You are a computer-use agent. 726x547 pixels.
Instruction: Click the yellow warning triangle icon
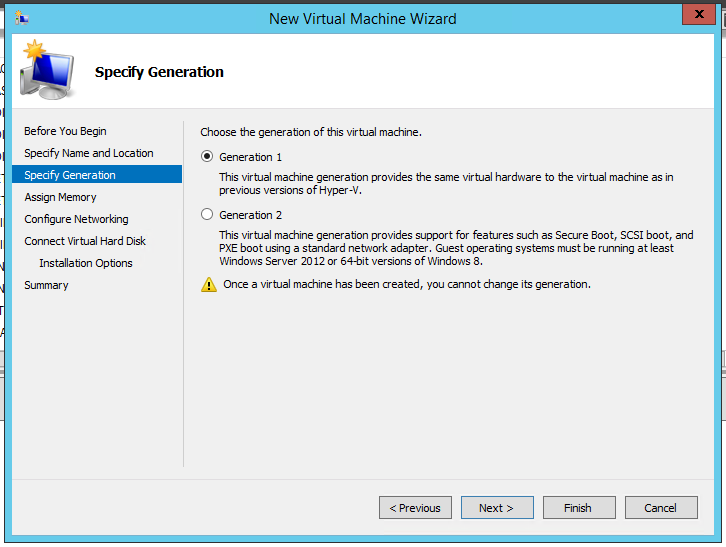[208, 285]
